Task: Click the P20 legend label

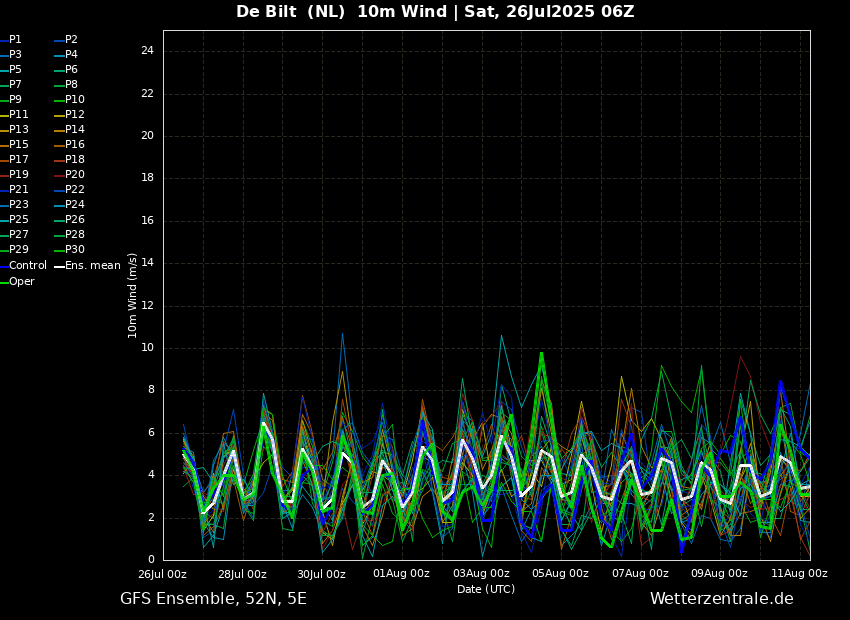Action: tap(74, 175)
